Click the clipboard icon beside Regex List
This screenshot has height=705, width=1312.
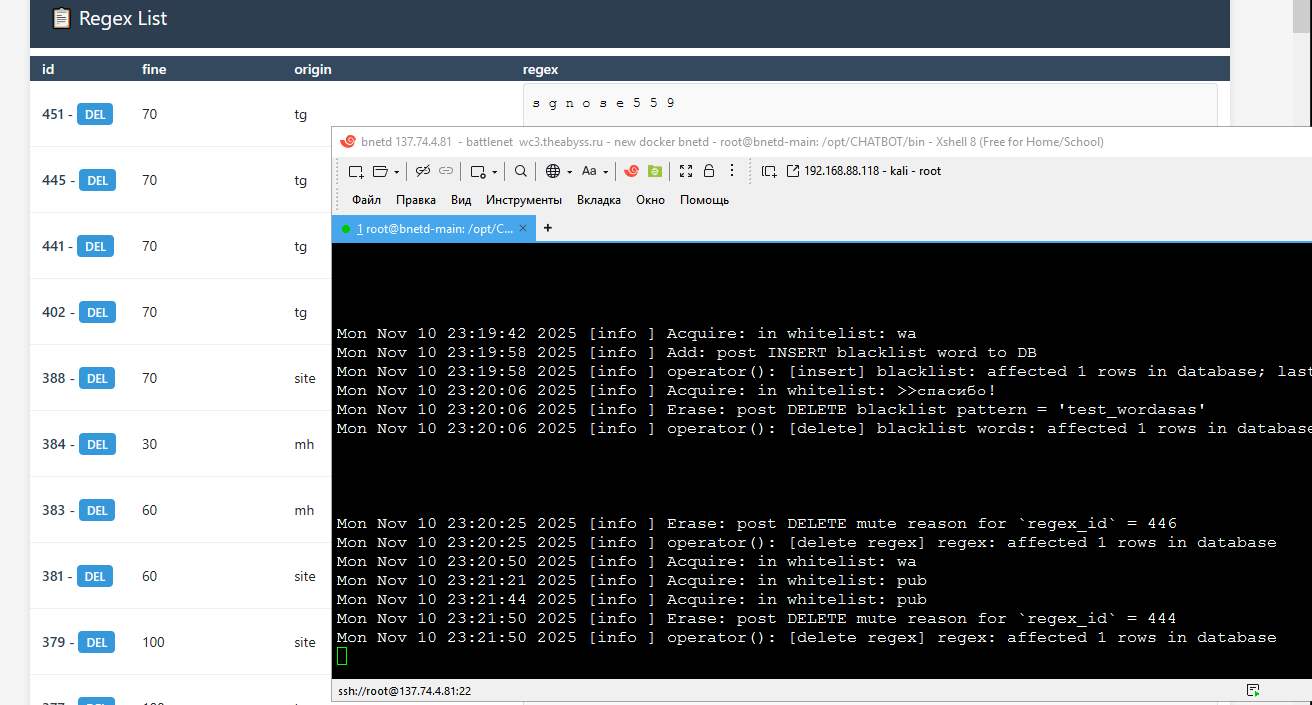pos(61,18)
